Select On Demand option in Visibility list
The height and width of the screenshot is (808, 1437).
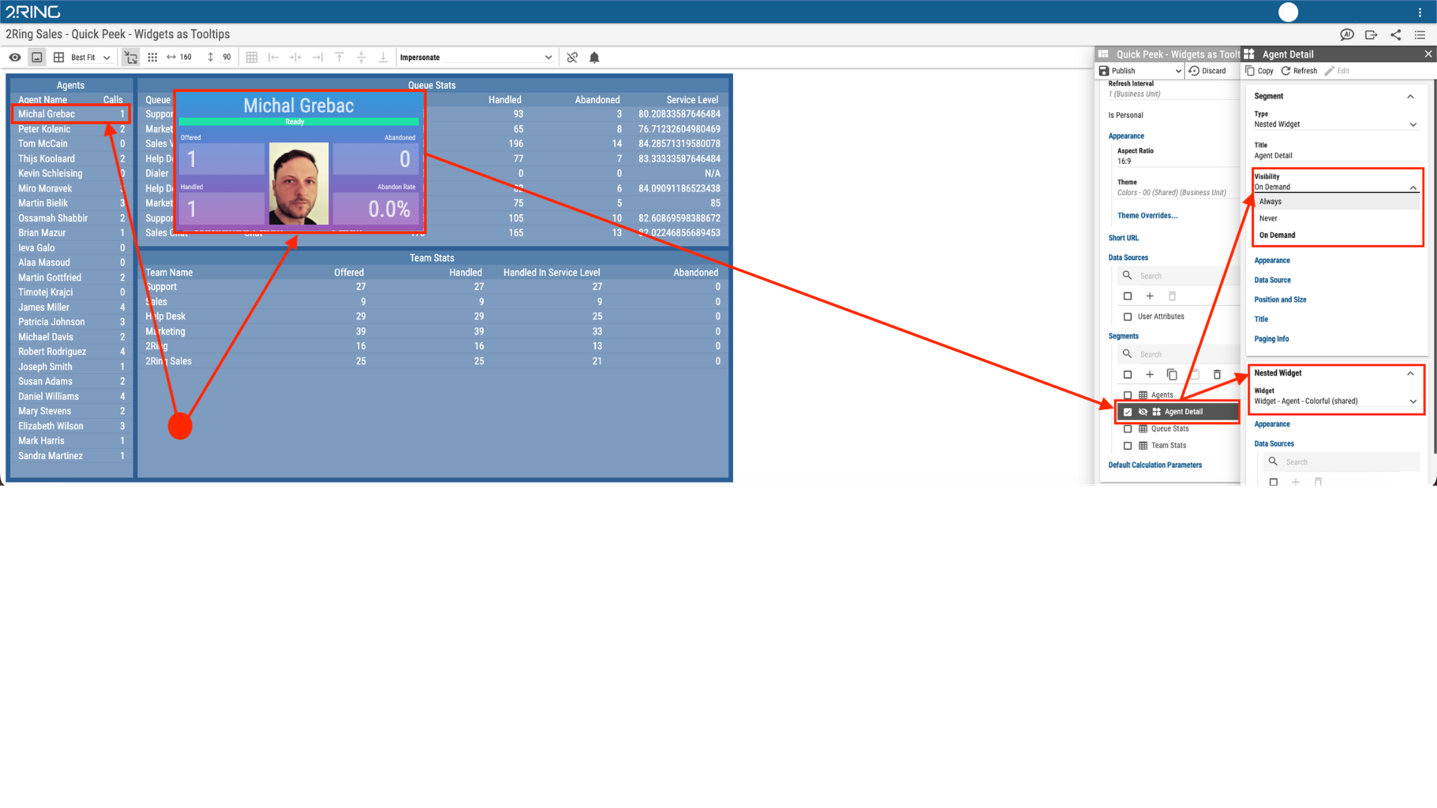point(1338,235)
